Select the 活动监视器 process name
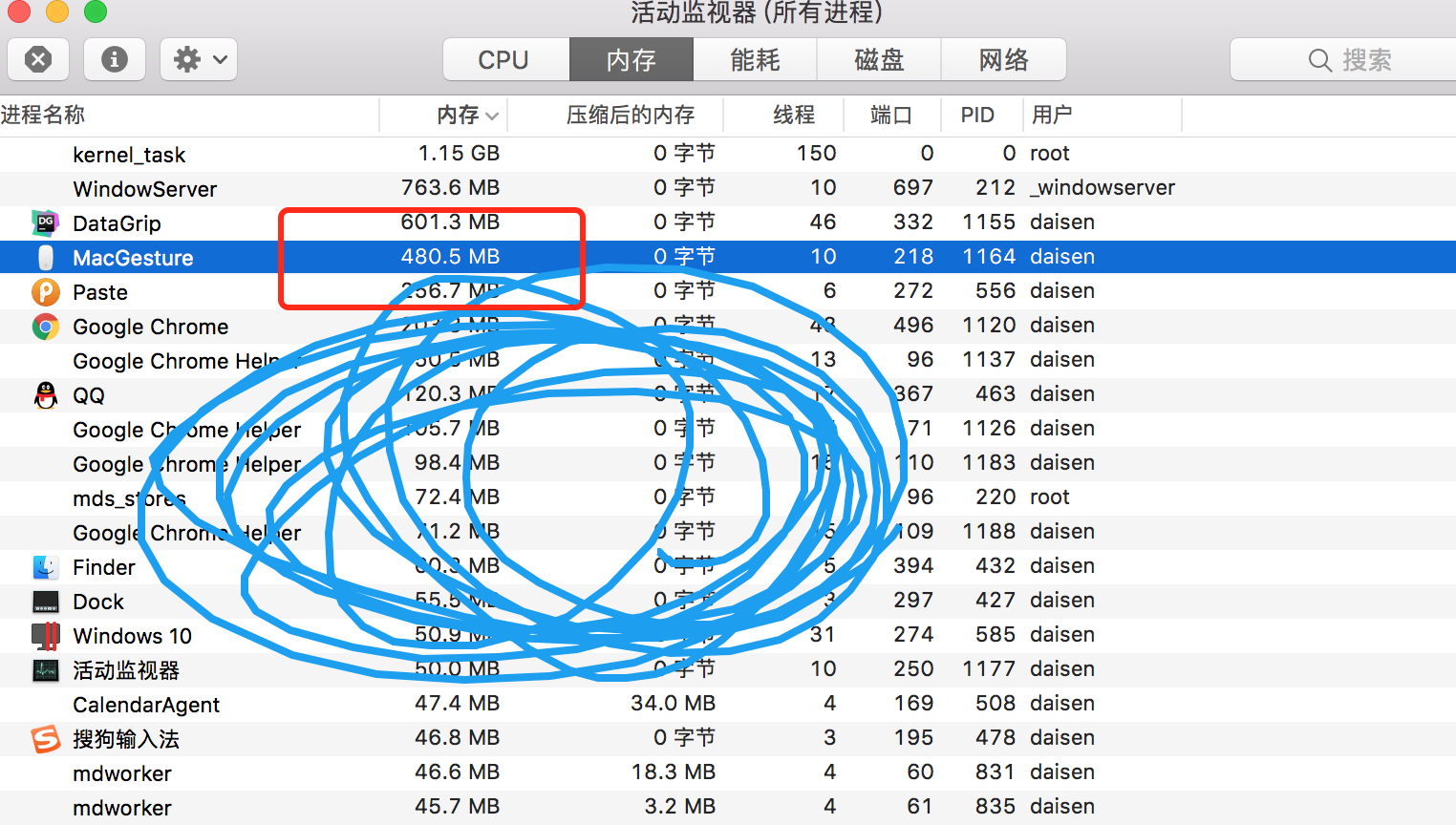The image size is (1456, 825). [x=126, y=670]
